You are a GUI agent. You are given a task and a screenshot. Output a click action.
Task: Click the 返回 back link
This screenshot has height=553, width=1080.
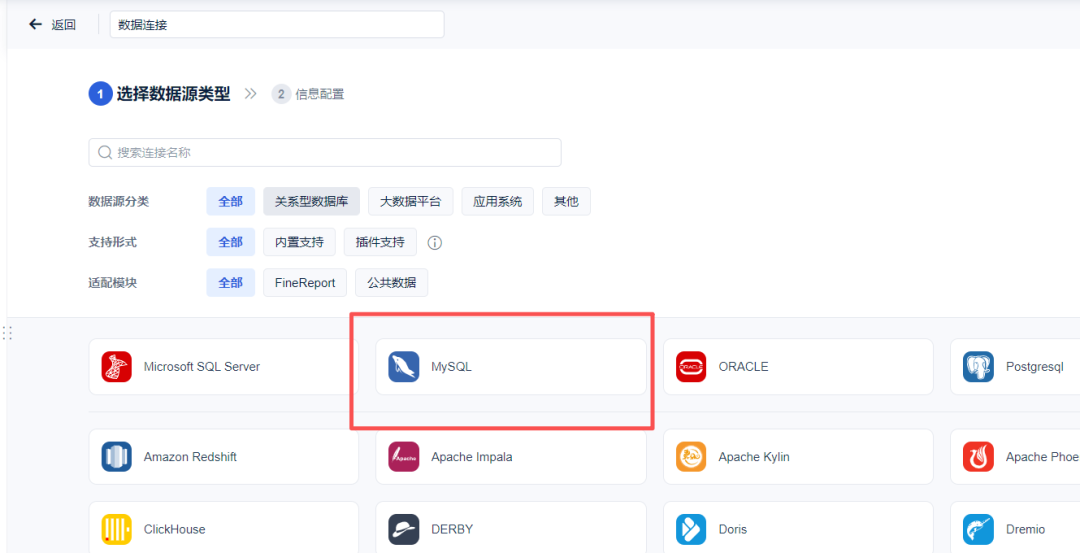tap(63, 25)
